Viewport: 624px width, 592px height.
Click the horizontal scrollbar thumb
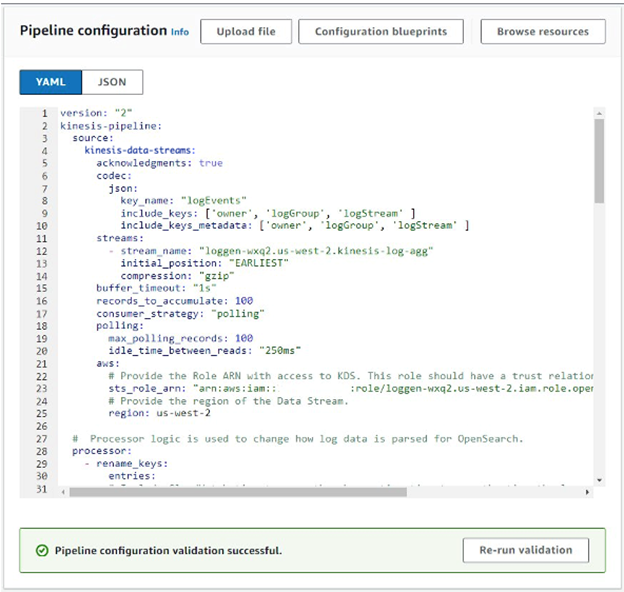tap(238, 492)
